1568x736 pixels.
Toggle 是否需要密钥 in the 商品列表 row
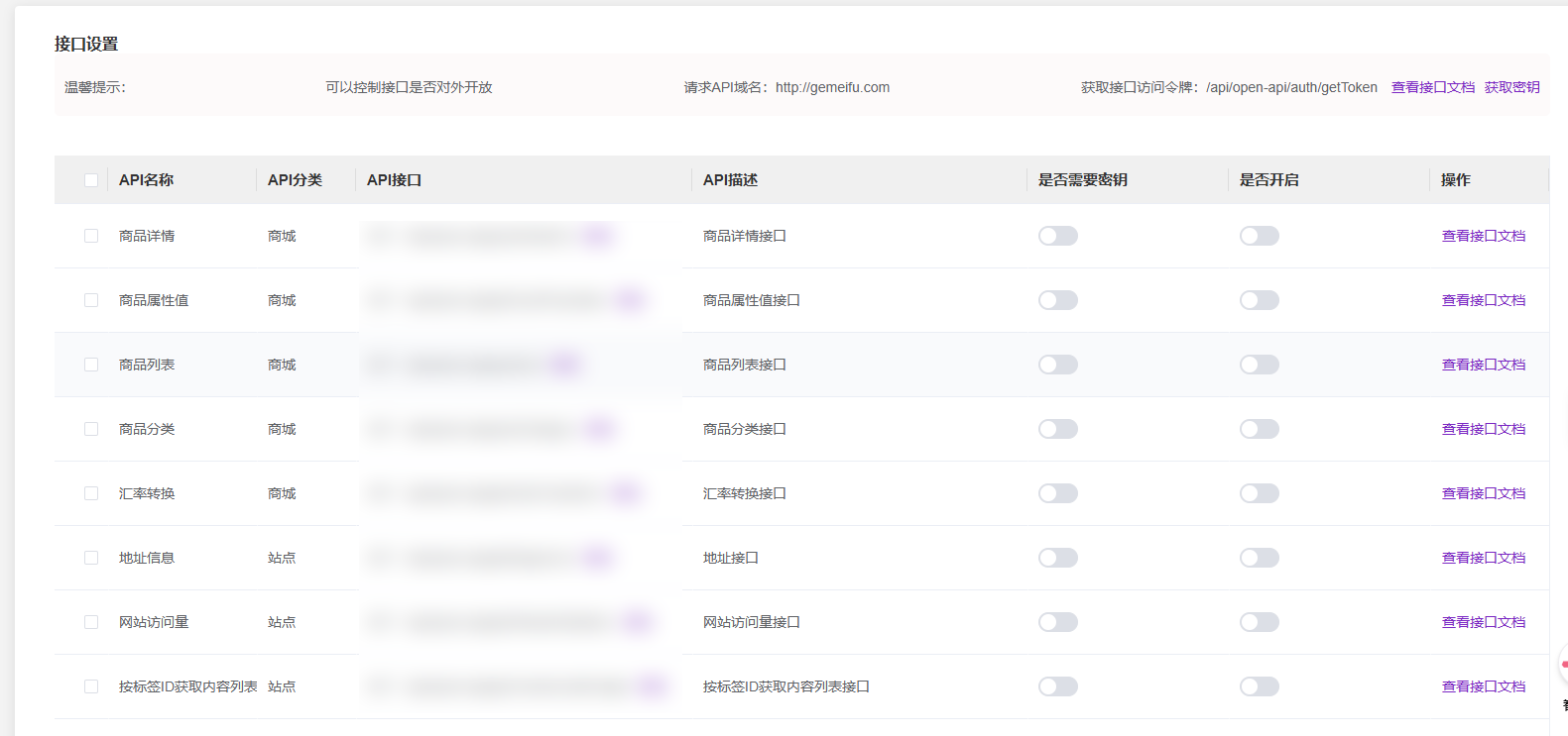pyautogui.click(x=1058, y=364)
